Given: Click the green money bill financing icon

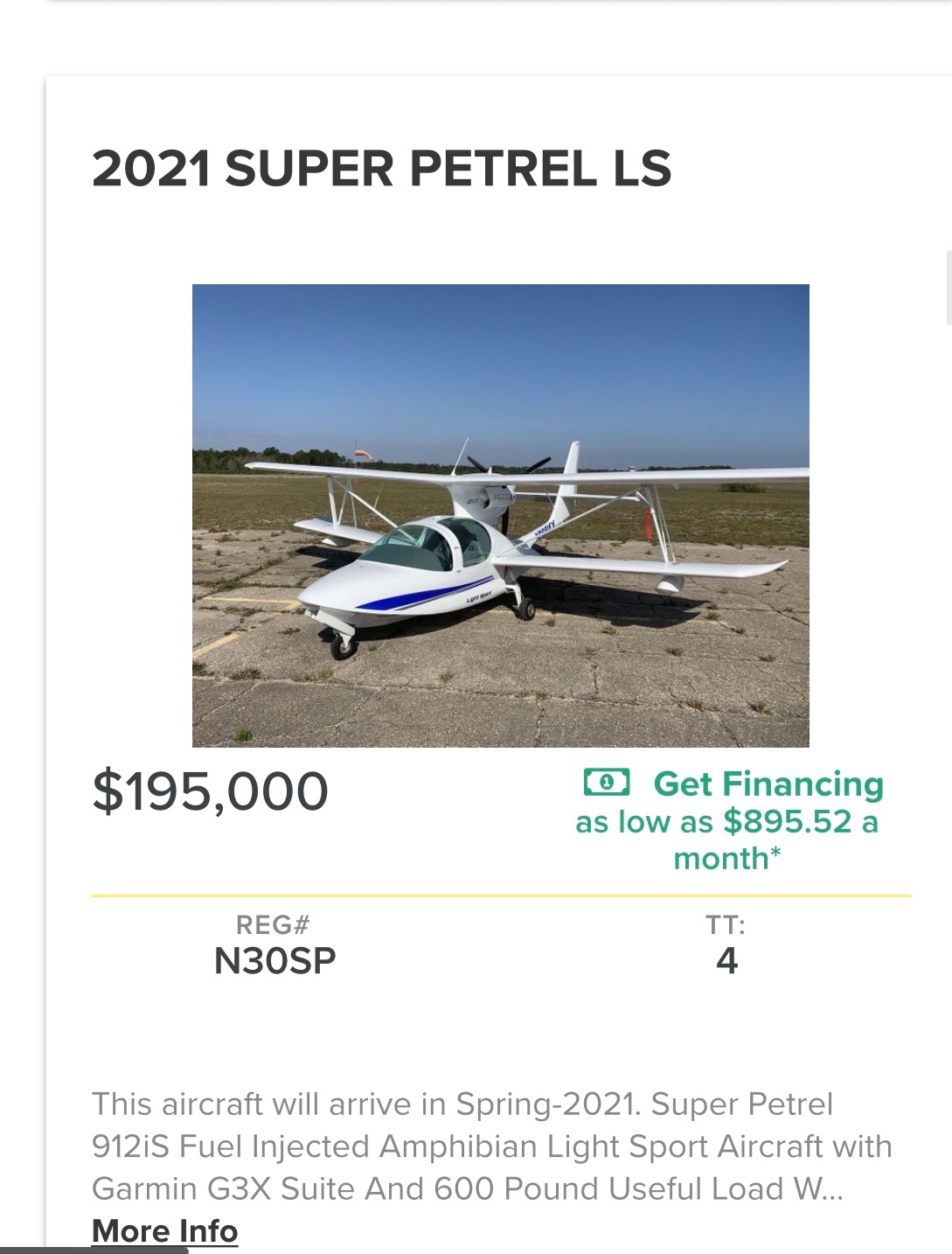Looking at the screenshot, I should tap(606, 783).
